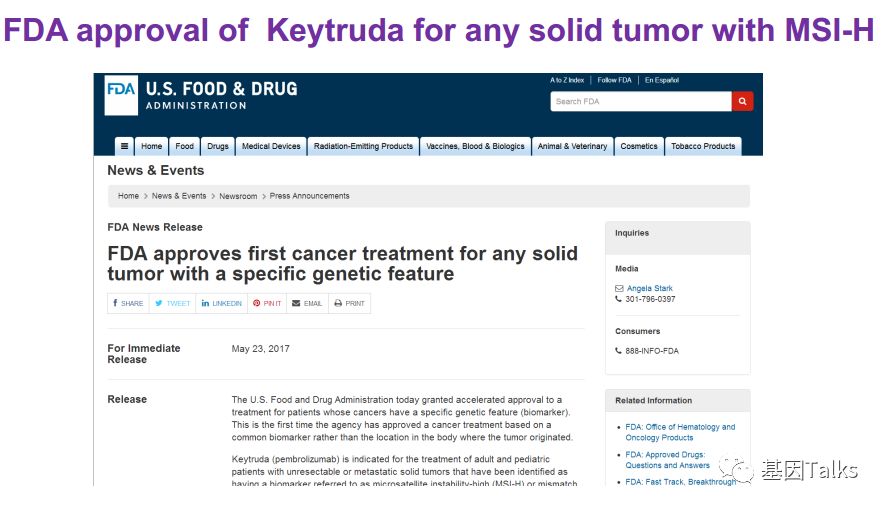
Task: Open Vaccines, Blood & Biologics tab
Action: click(475, 146)
